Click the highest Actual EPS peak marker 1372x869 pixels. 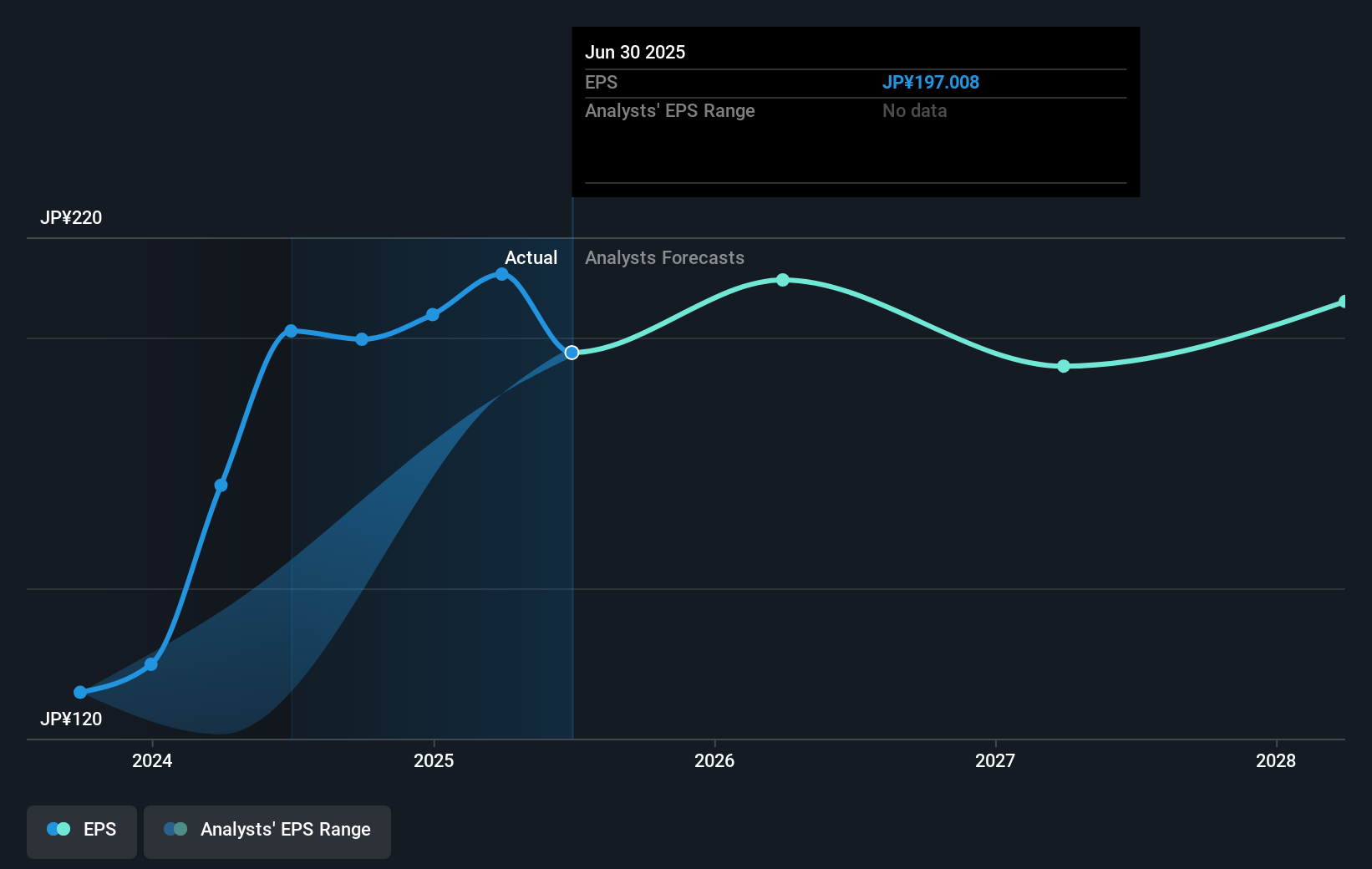click(500, 273)
